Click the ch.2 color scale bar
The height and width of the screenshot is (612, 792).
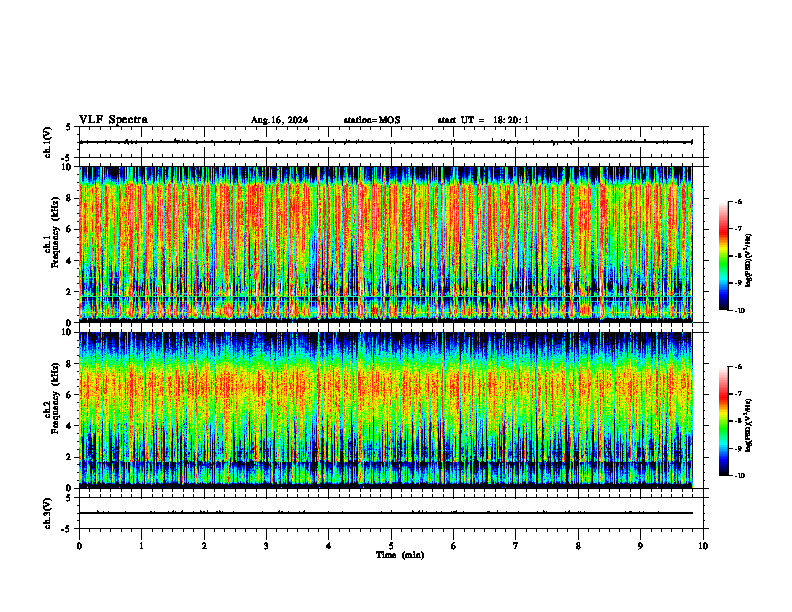pos(723,421)
